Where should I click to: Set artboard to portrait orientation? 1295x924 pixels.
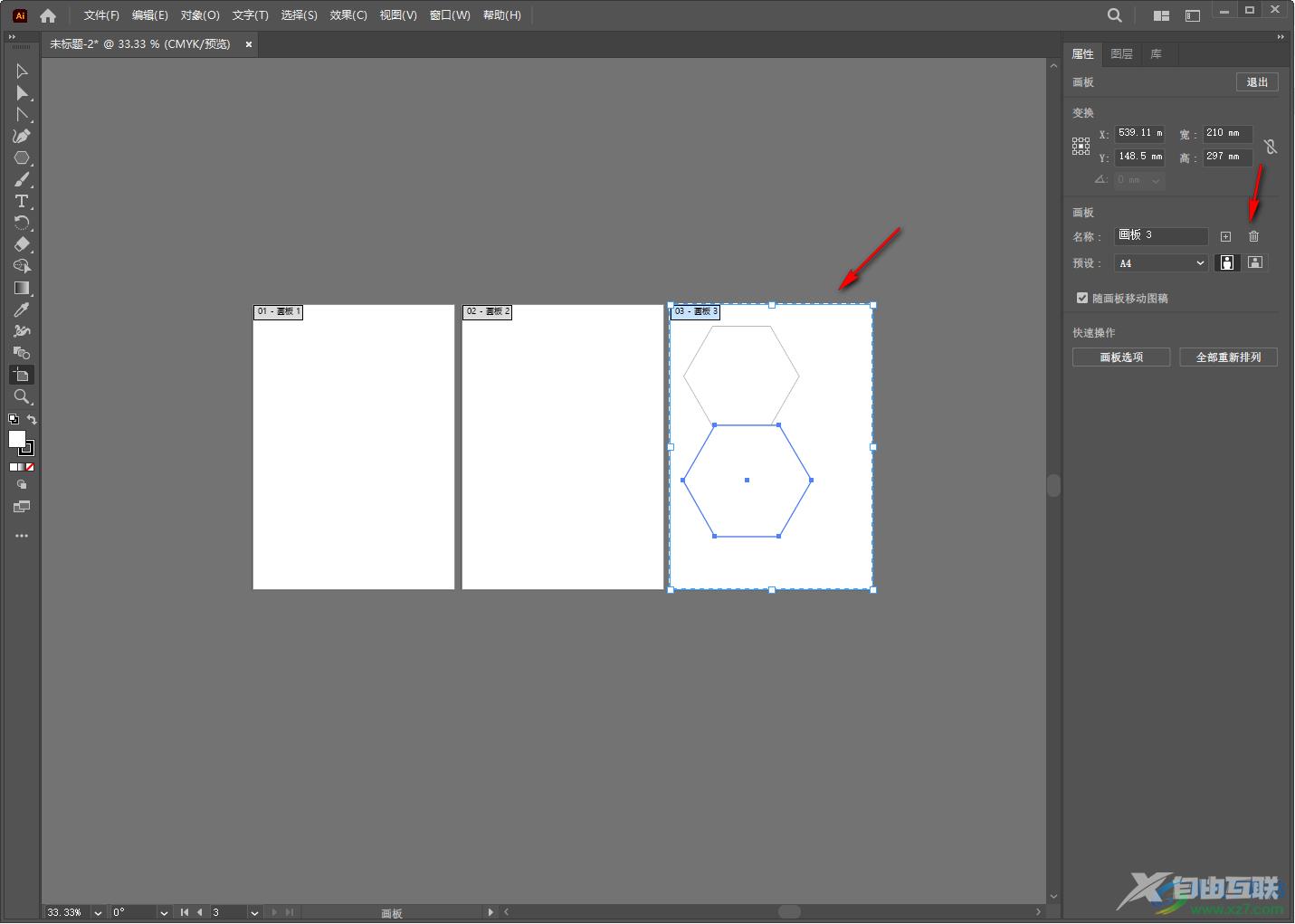[x=1227, y=262]
